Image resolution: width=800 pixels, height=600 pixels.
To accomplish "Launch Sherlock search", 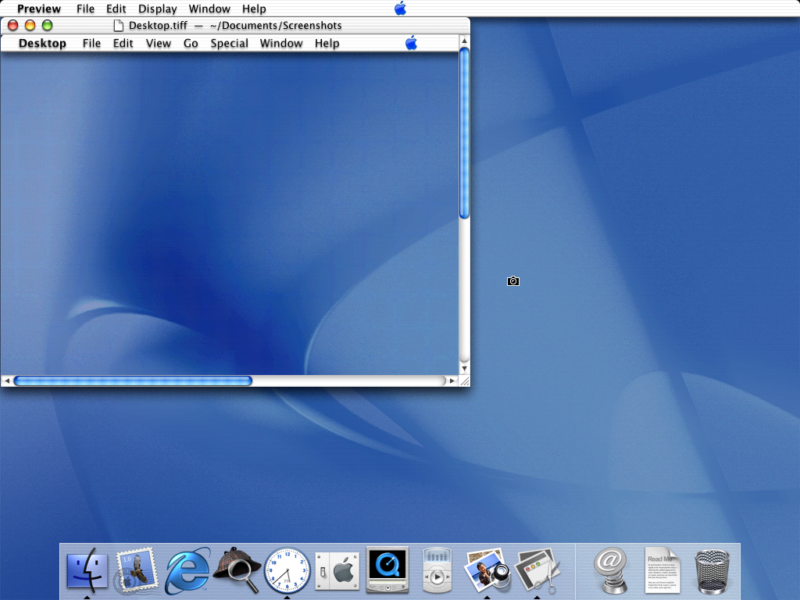I will tap(237, 568).
